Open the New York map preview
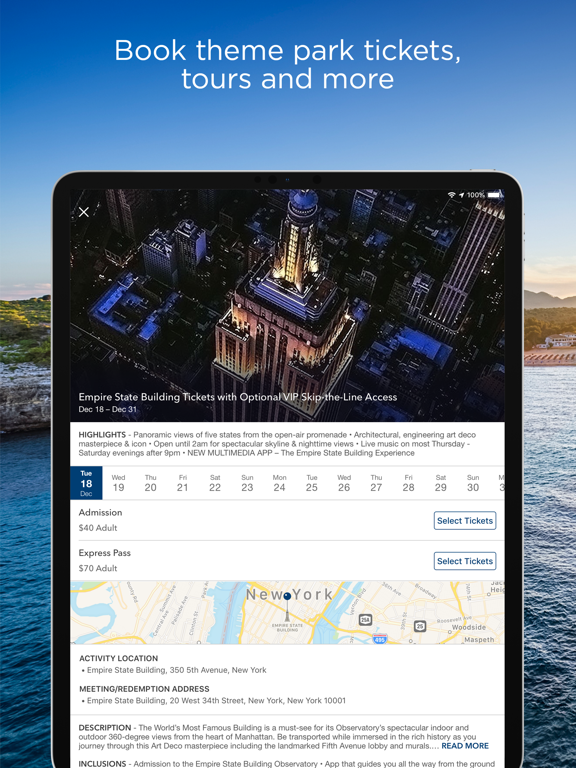576x768 pixels. [x=288, y=613]
